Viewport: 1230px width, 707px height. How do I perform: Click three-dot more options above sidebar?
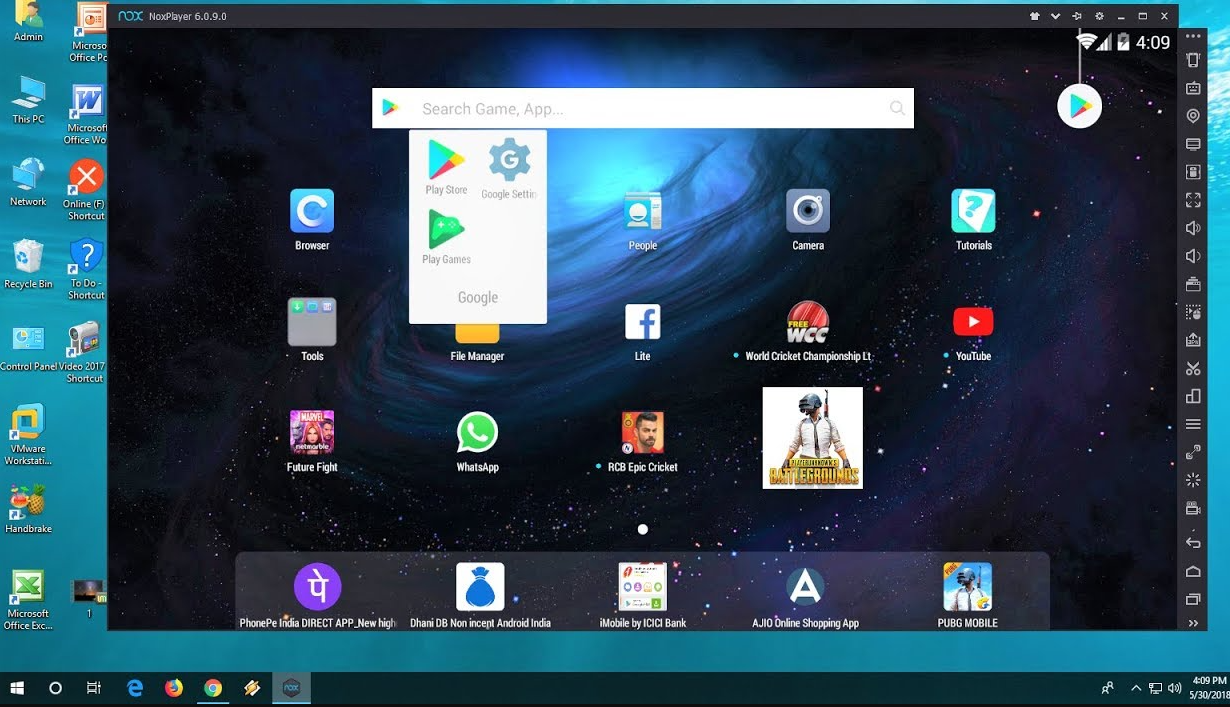click(1193, 36)
